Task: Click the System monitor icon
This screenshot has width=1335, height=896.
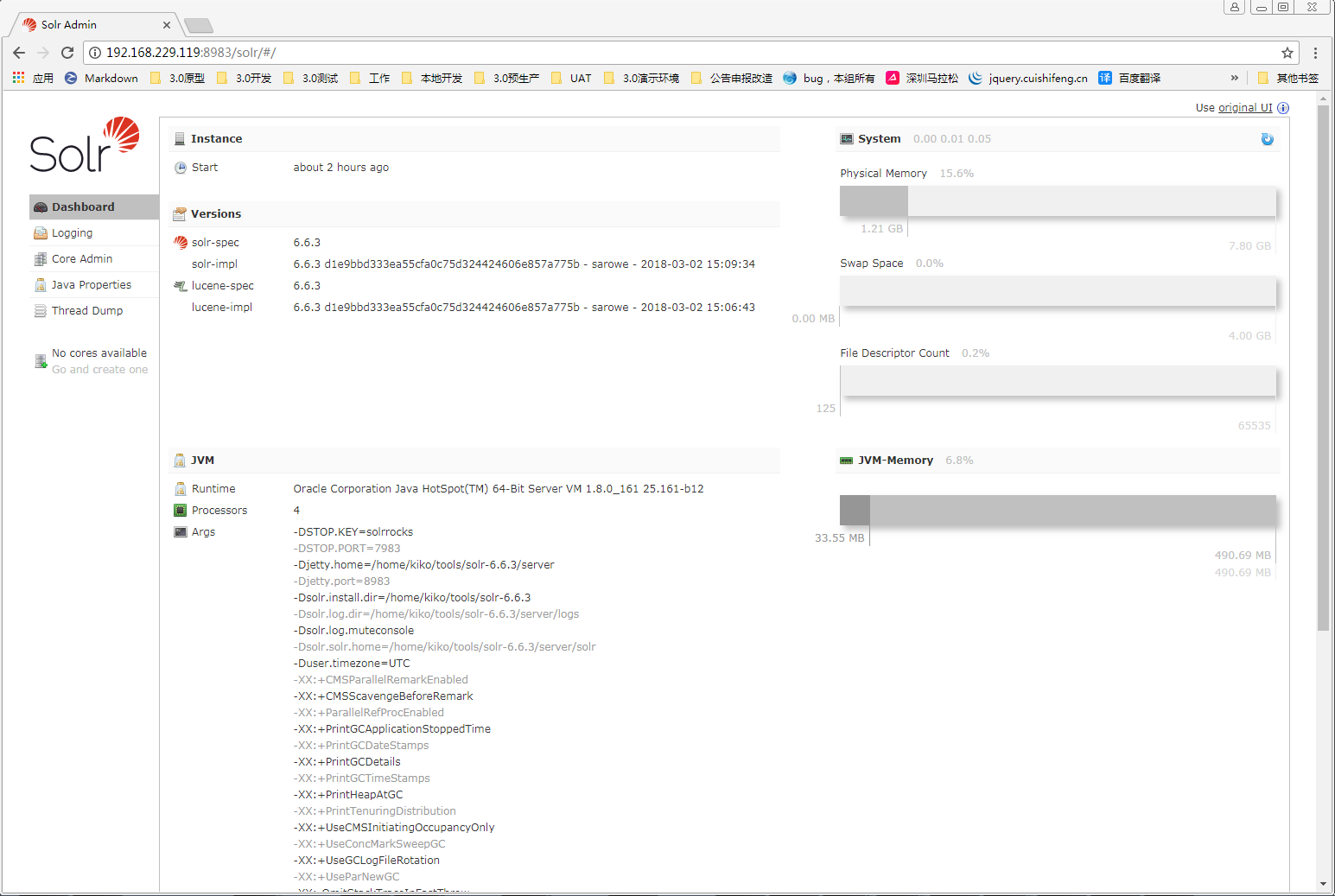Action: coord(847,139)
